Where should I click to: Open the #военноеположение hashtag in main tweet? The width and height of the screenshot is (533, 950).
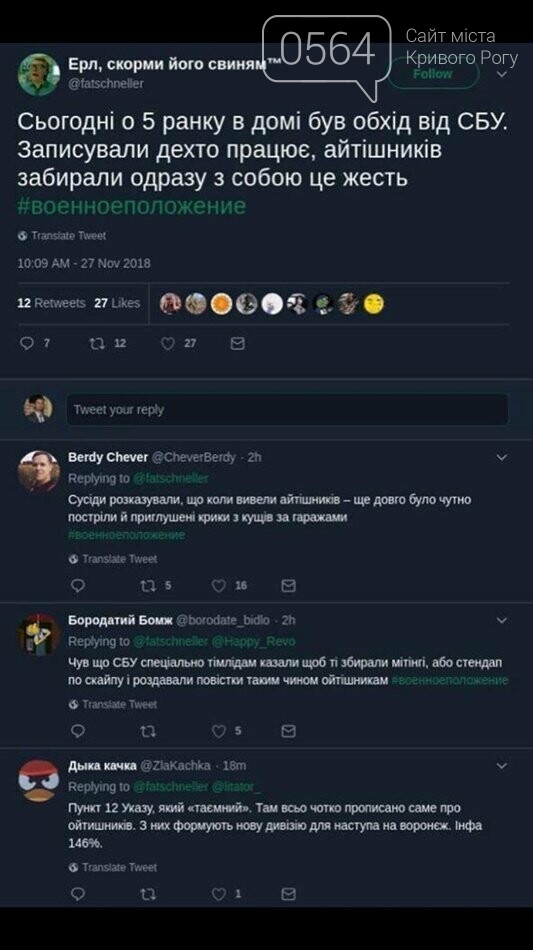pos(131,206)
